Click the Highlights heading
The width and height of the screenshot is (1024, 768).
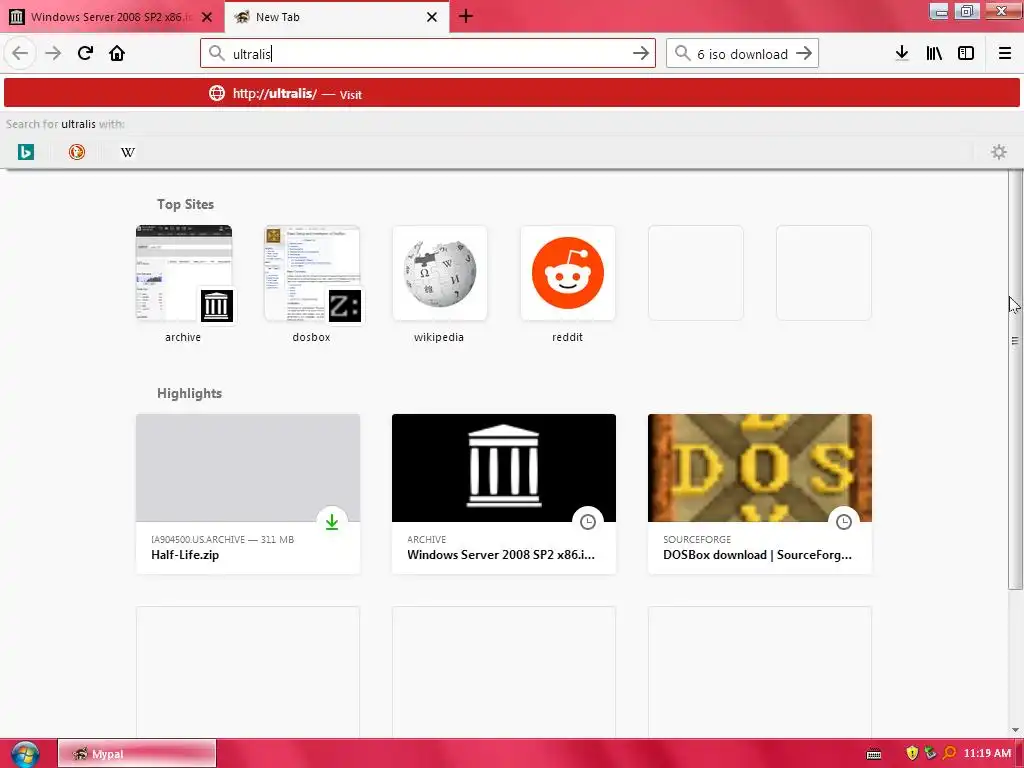189,393
